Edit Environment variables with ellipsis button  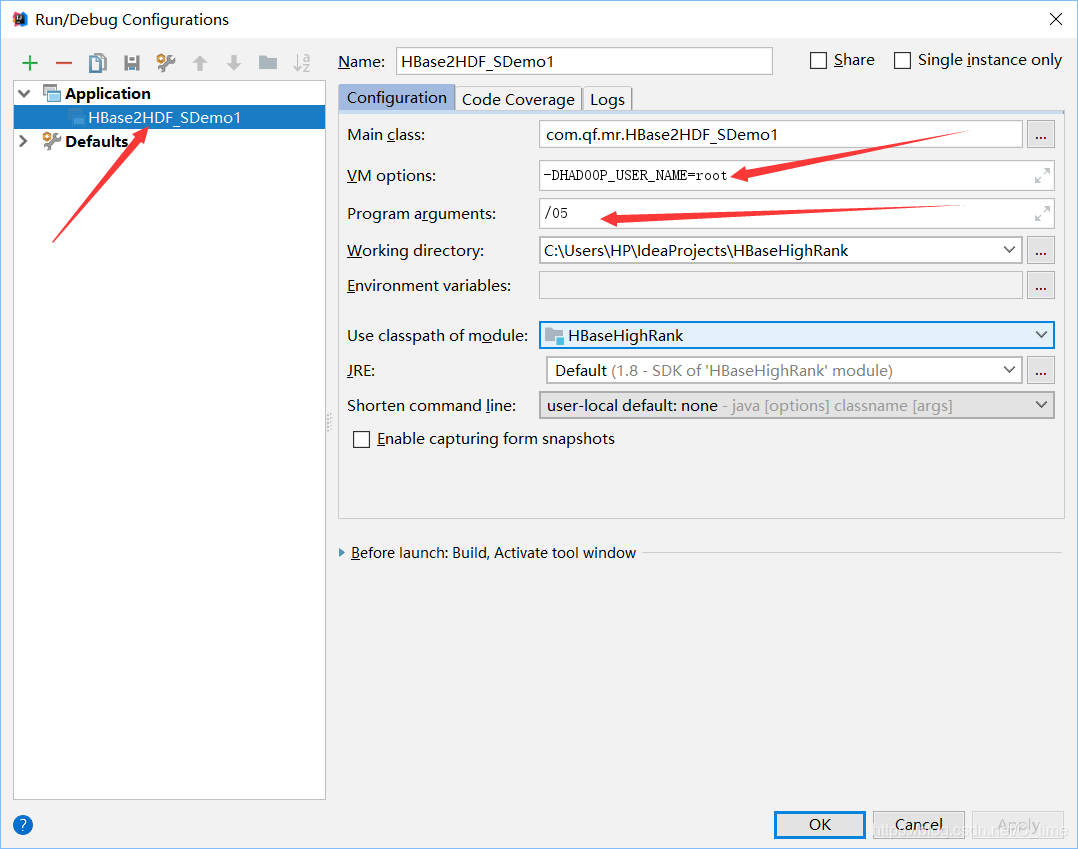click(1041, 285)
